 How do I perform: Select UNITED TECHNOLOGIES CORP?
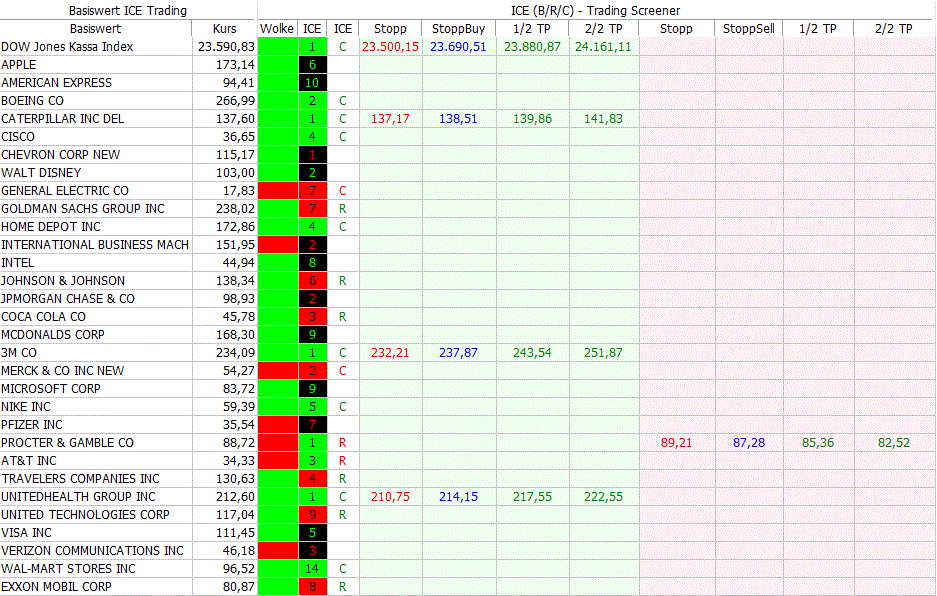(x=85, y=514)
